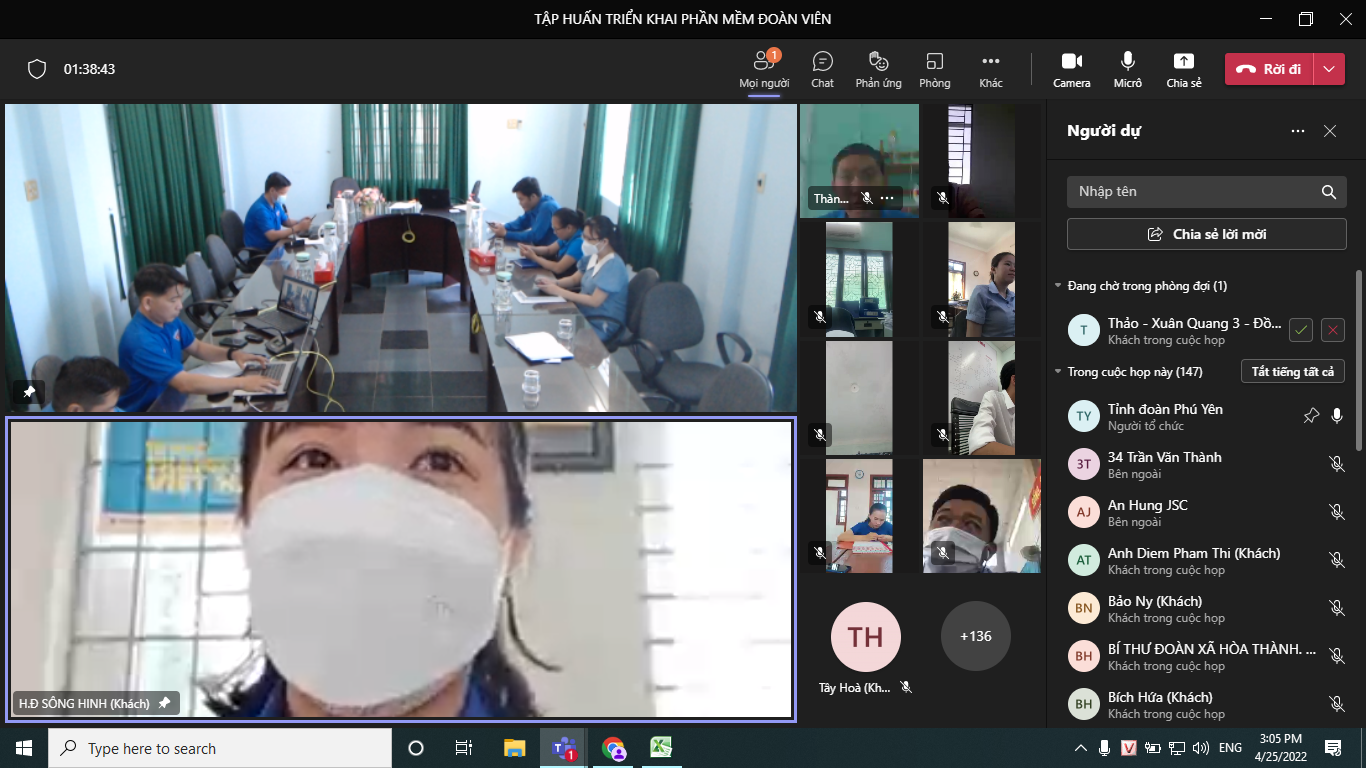Select the Mọi người people tab
Screen dimensions: 1366x768
[x=764, y=69]
